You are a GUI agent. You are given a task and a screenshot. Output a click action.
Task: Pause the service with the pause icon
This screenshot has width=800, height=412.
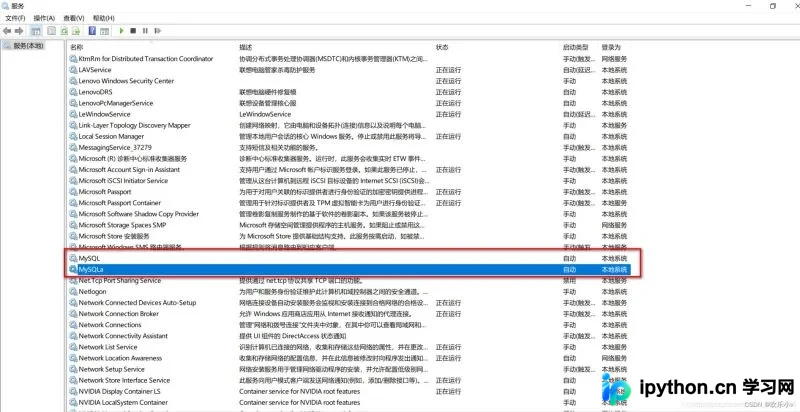point(145,31)
